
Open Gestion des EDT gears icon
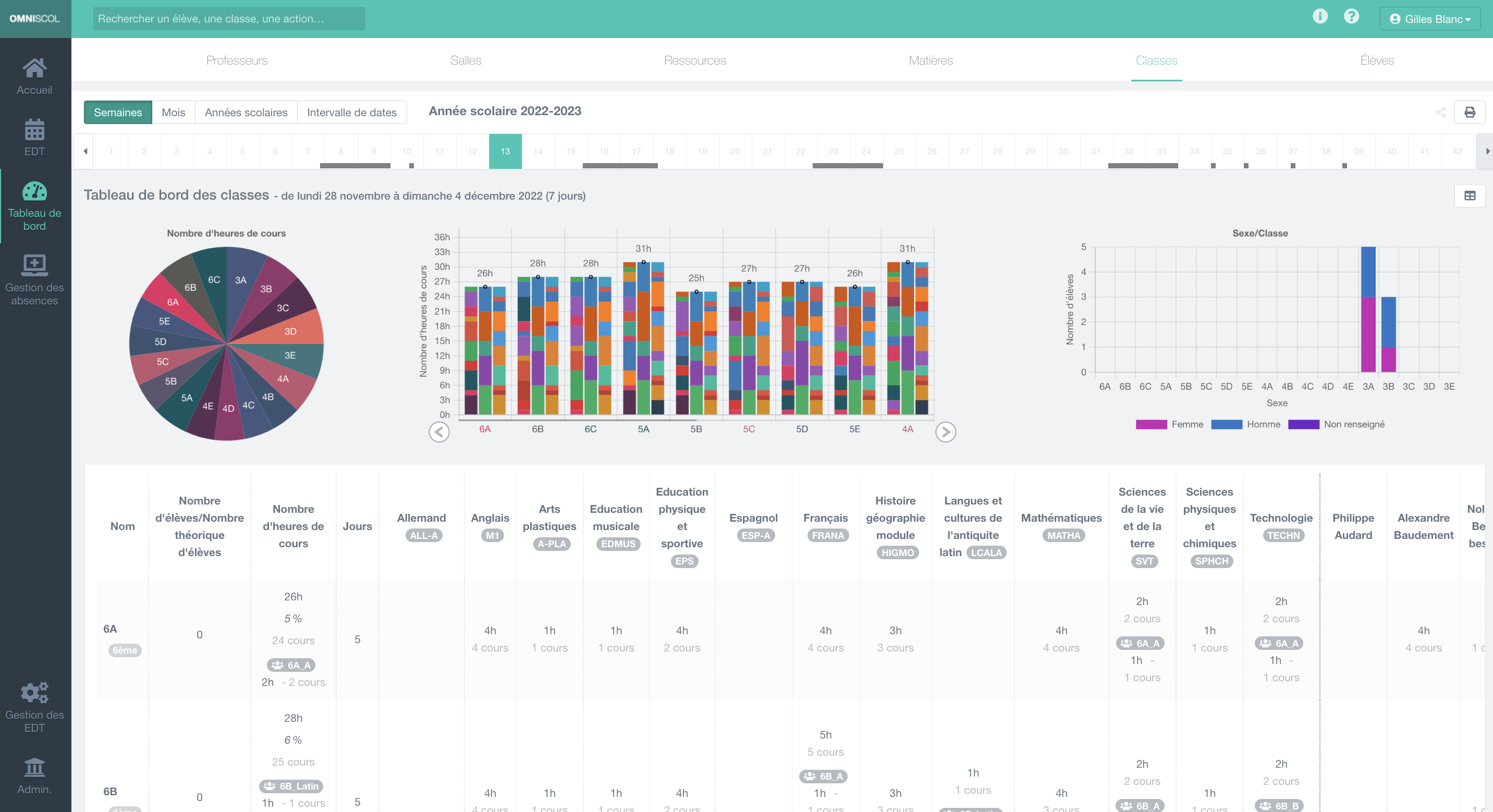tap(35, 707)
